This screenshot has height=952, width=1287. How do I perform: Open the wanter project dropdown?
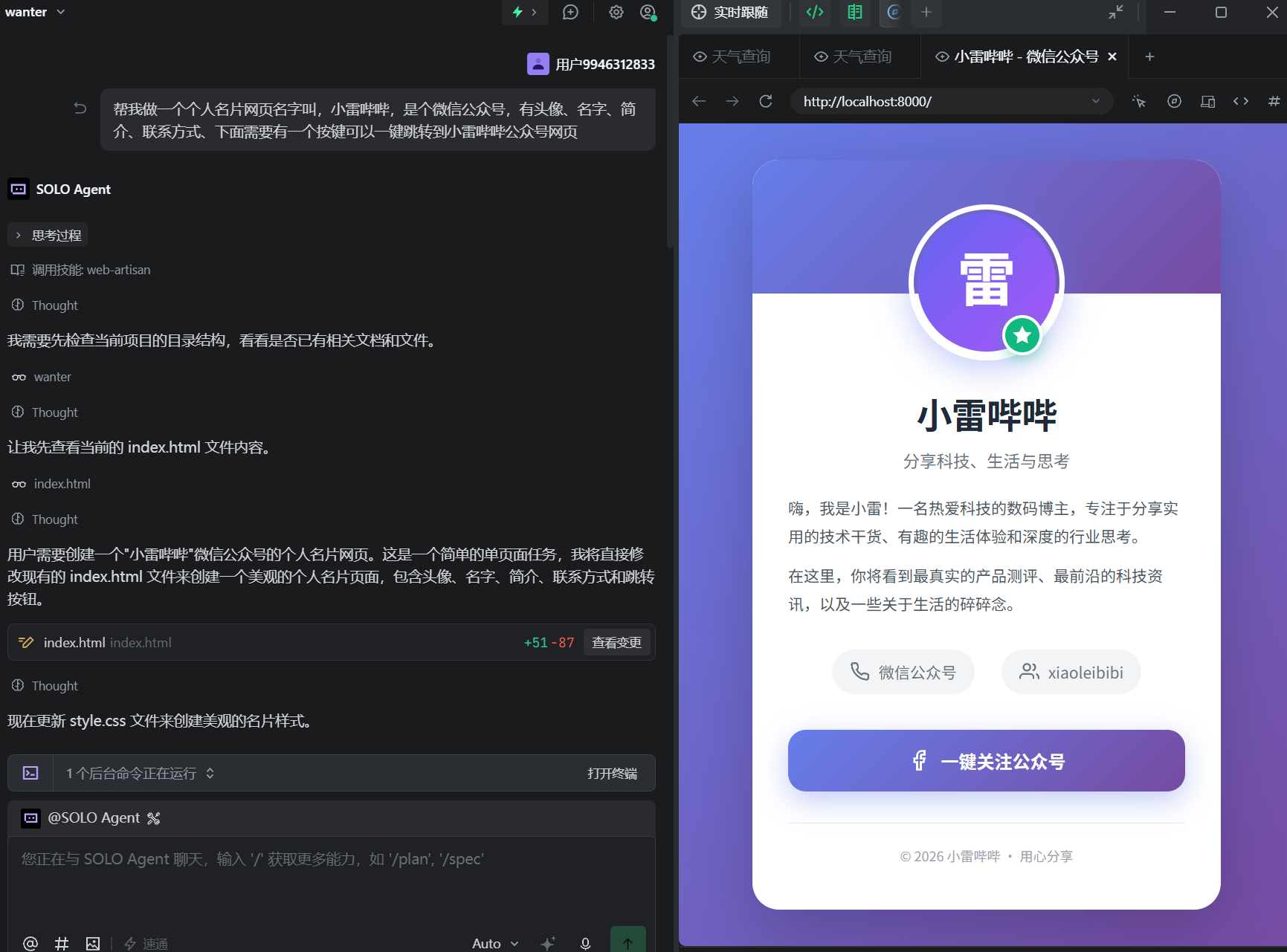(x=35, y=12)
